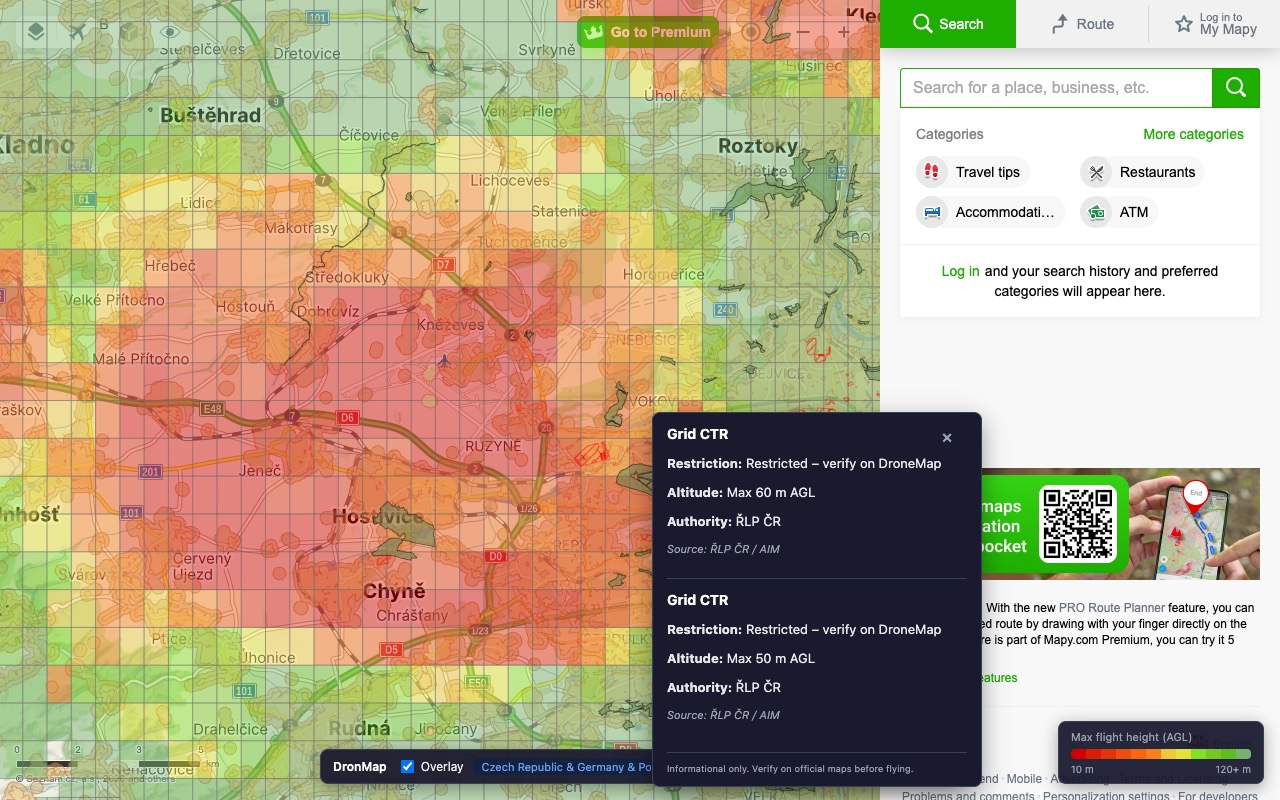Click the 240 road shield near Horoměřice
The height and width of the screenshot is (800, 1280).
coord(725,310)
